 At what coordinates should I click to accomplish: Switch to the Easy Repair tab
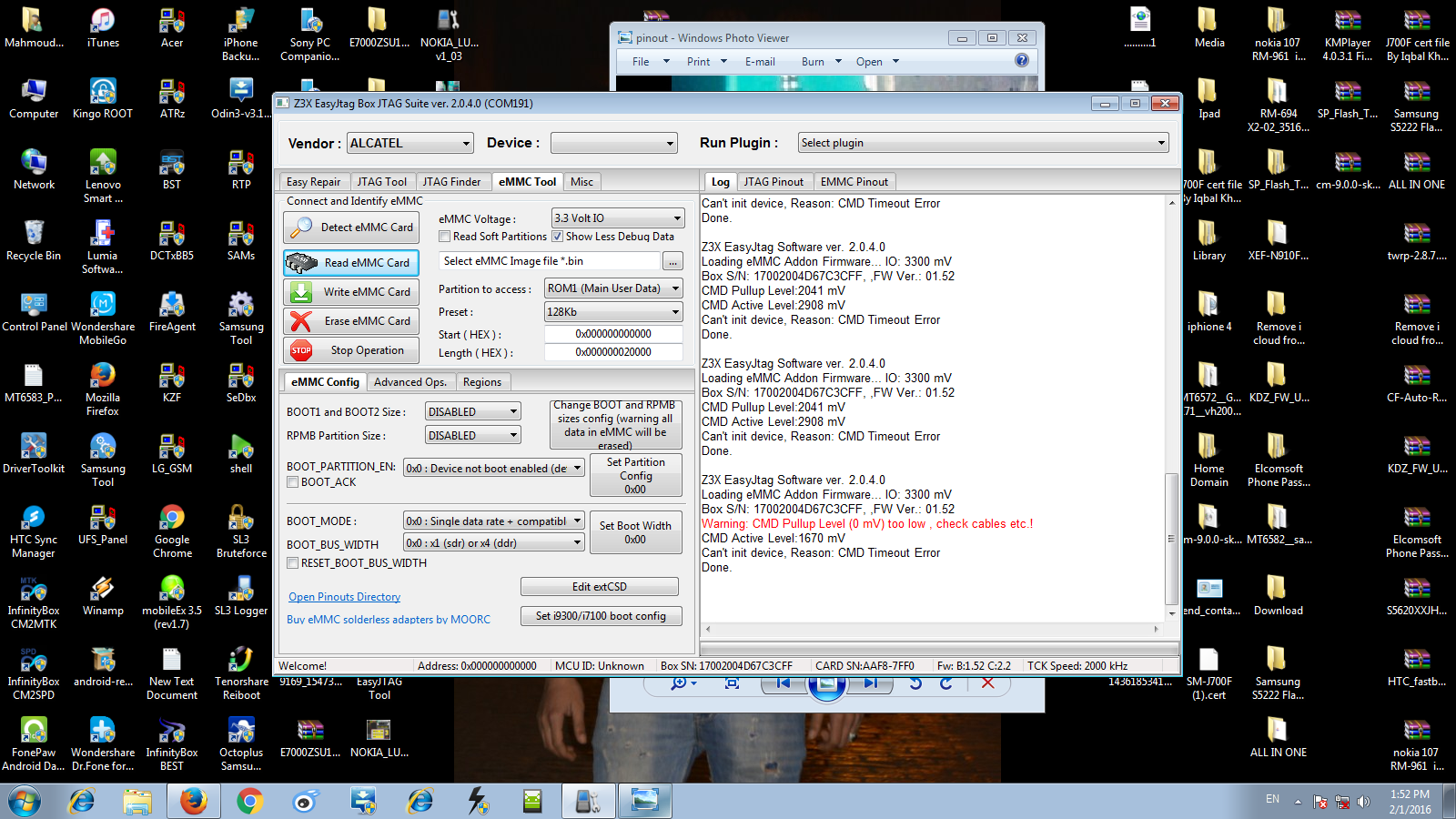pyautogui.click(x=313, y=182)
